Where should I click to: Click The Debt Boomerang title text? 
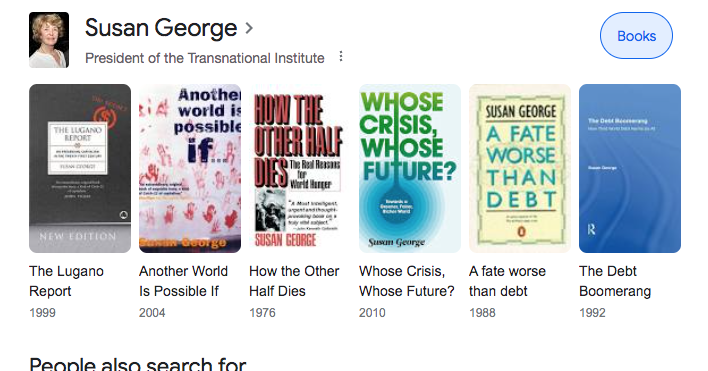(x=615, y=281)
